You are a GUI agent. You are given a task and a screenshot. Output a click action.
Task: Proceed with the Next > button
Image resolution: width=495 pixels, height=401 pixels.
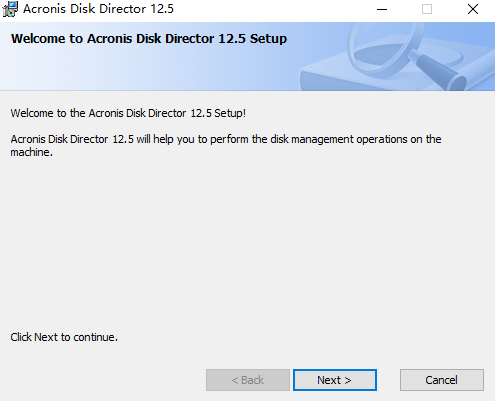[x=335, y=380]
